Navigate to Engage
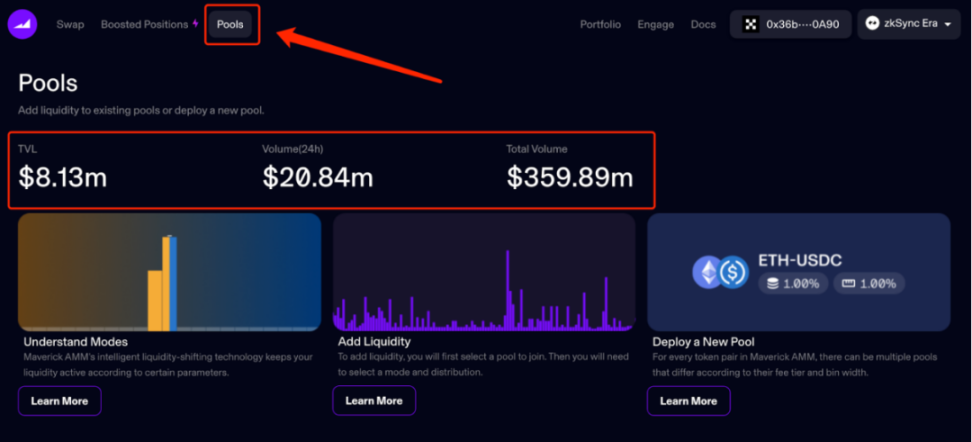The height and width of the screenshot is (442, 972). (655, 24)
